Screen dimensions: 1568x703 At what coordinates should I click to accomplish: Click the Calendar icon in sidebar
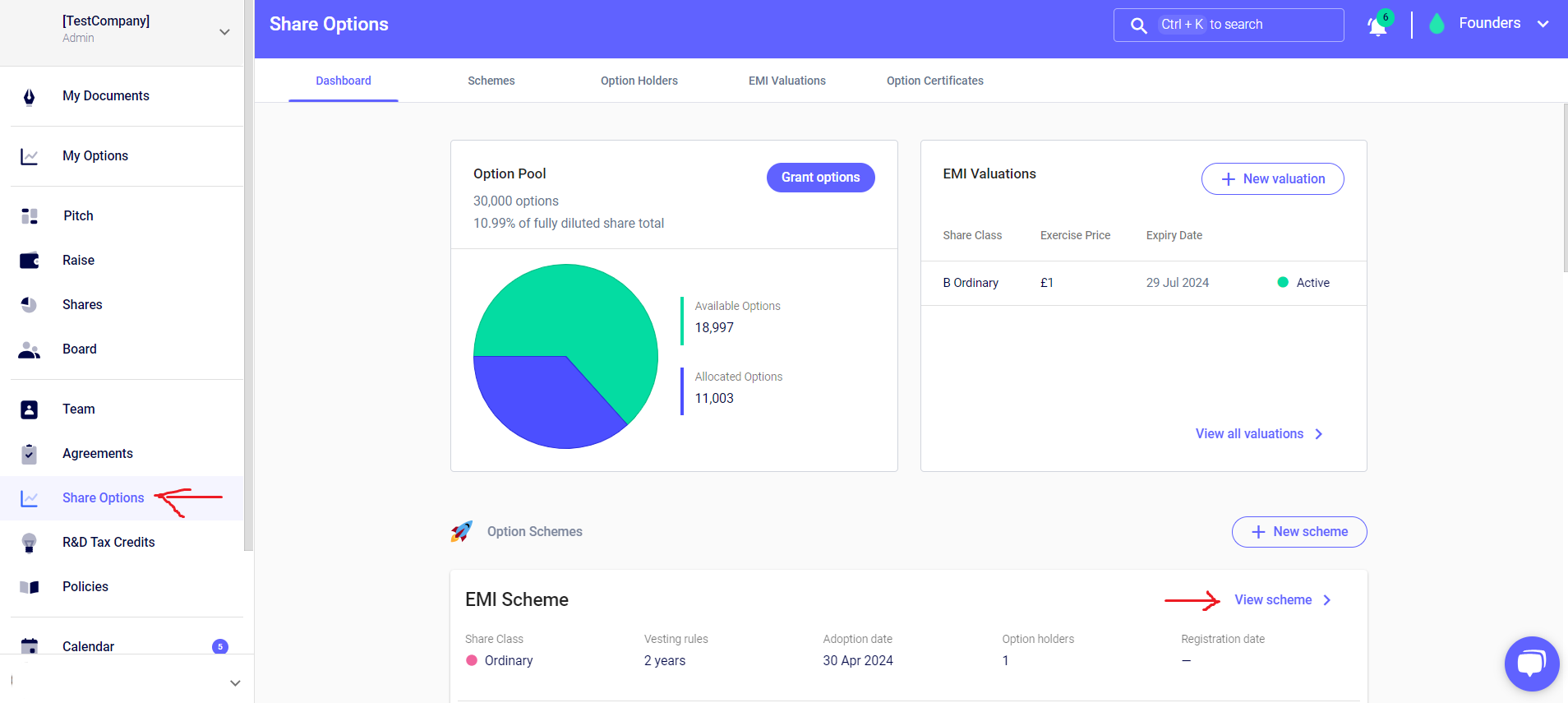coord(30,646)
